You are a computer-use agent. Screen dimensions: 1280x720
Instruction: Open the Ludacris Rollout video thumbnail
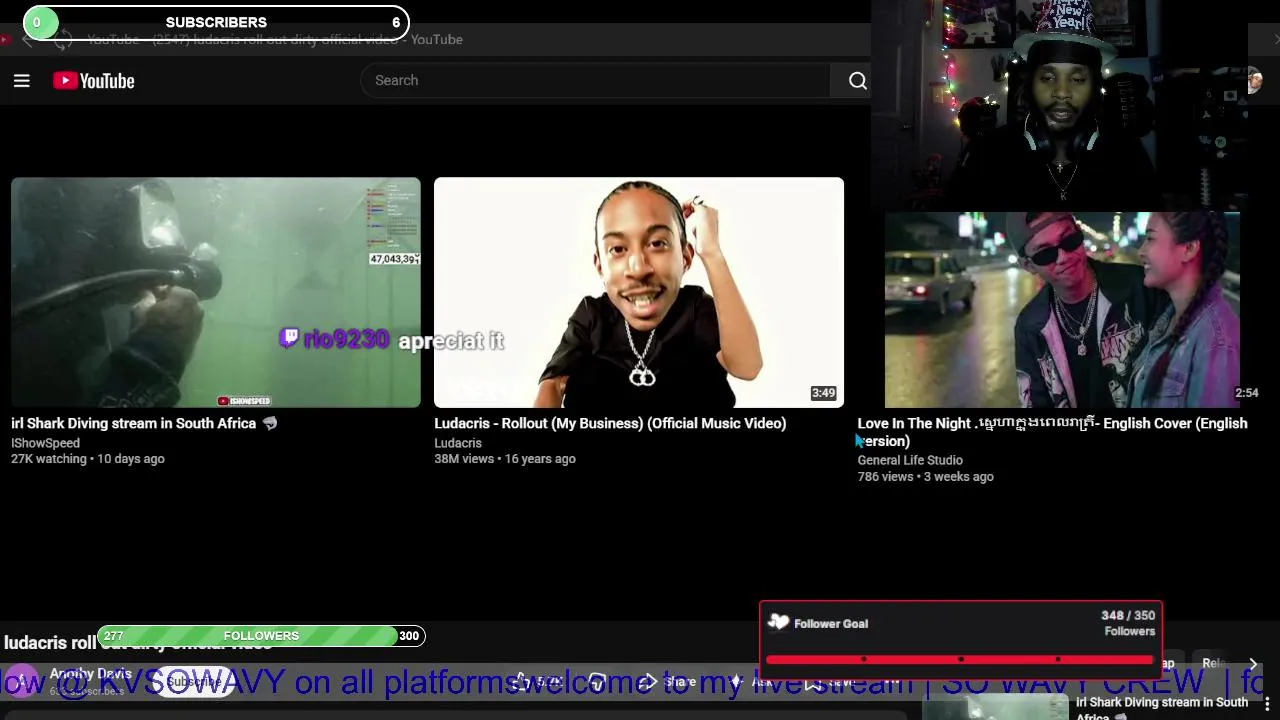[639, 292]
